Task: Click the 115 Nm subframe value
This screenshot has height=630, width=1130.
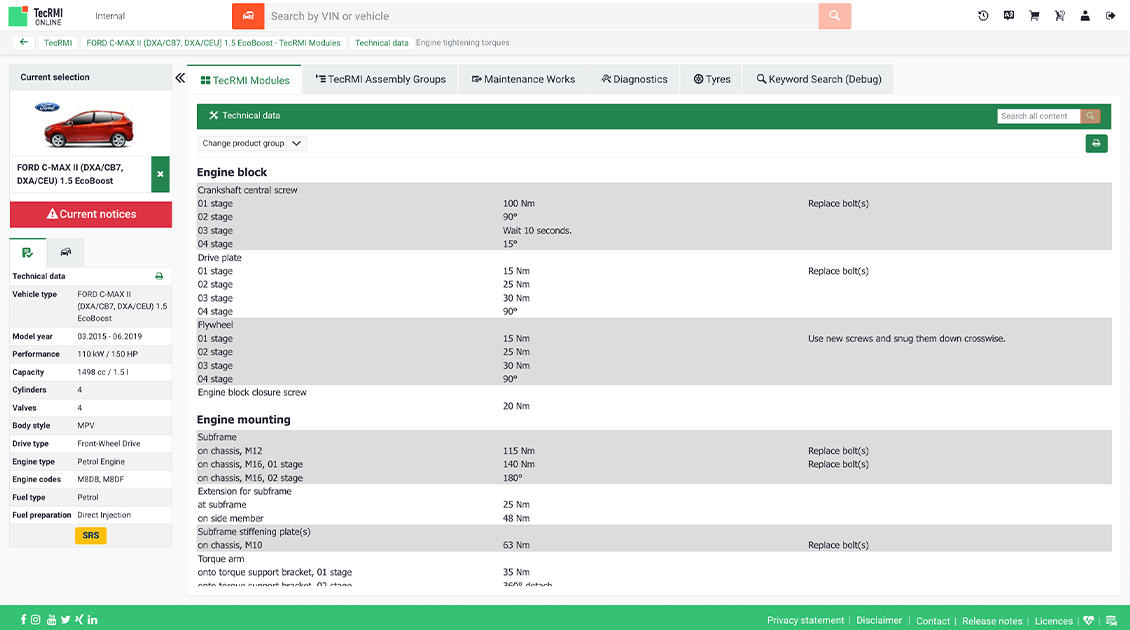Action: [x=519, y=451]
